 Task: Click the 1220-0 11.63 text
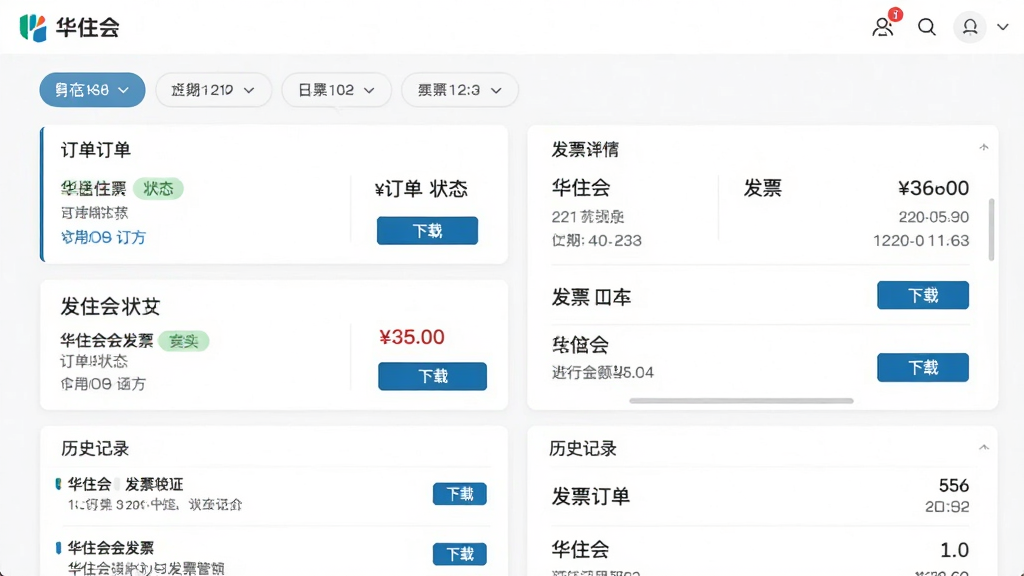point(921,240)
